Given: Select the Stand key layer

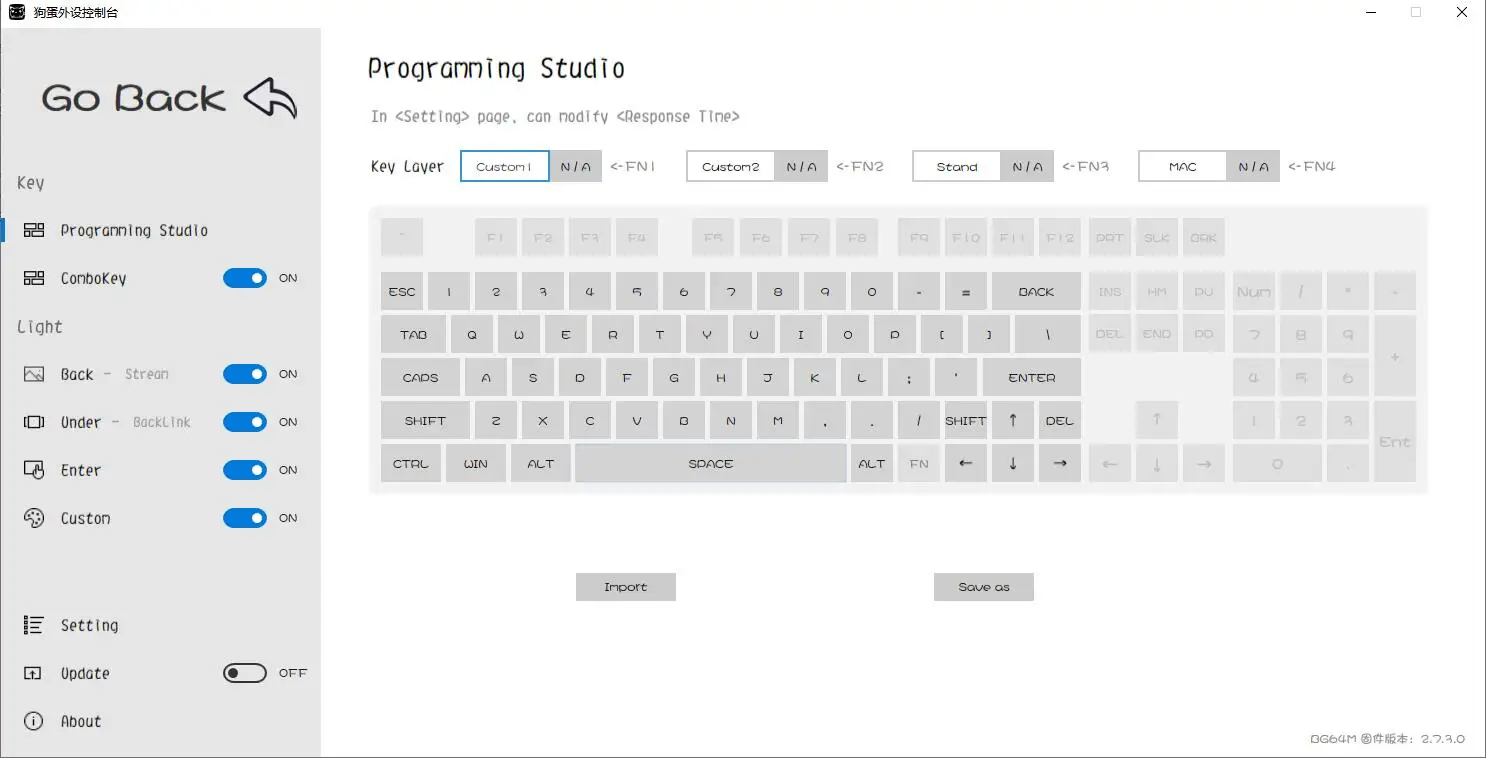Looking at the screenshot, I should [957, 166].
